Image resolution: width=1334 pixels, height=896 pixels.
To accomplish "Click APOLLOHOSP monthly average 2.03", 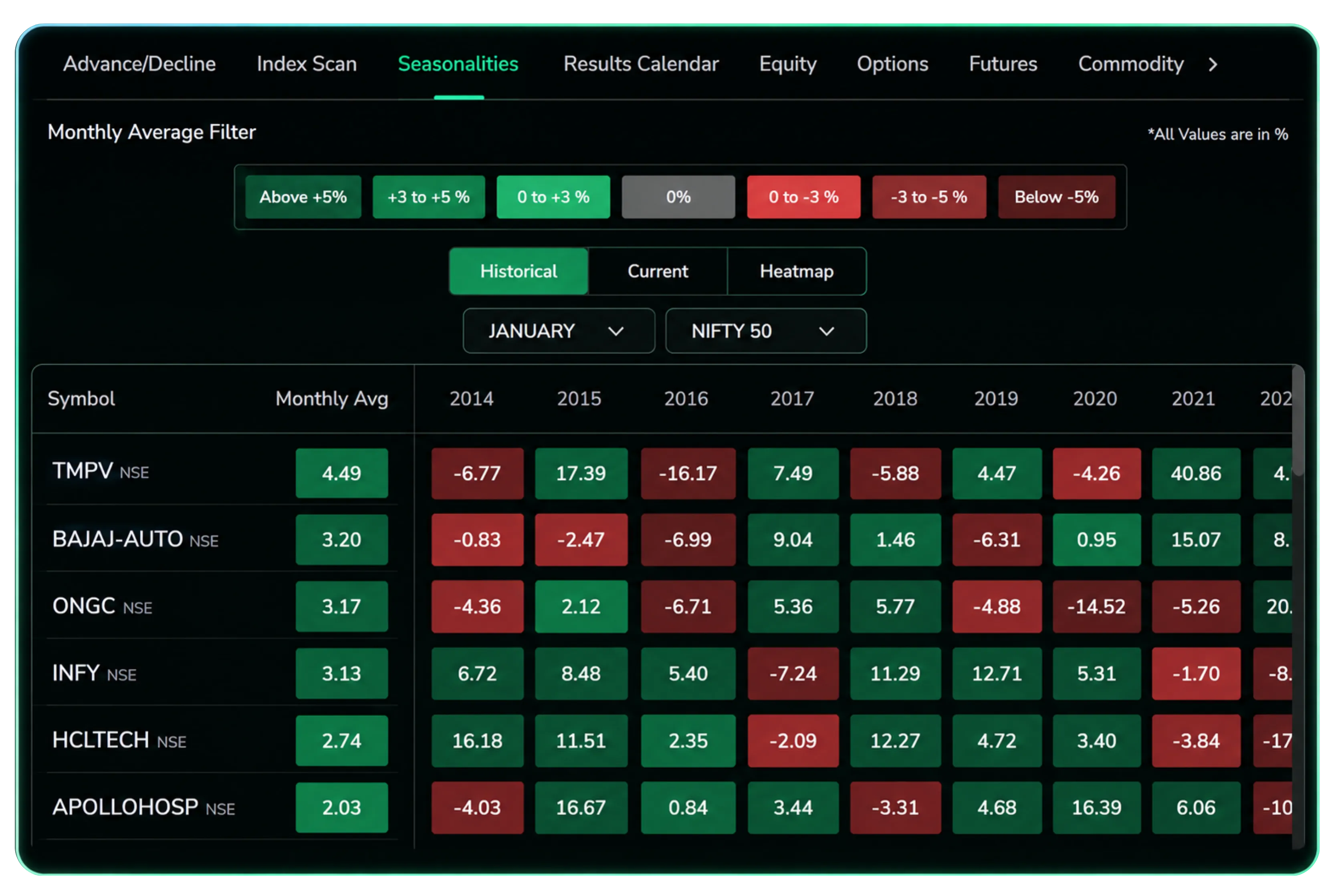I will 342,807.
